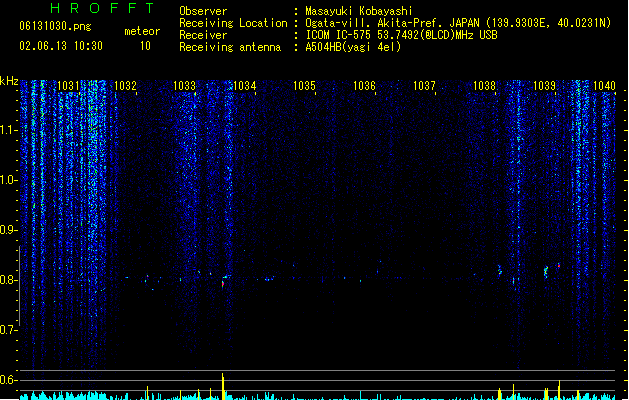629x400 pixels.
Task: Click the 1037 time marker
Action: [424, 86]
